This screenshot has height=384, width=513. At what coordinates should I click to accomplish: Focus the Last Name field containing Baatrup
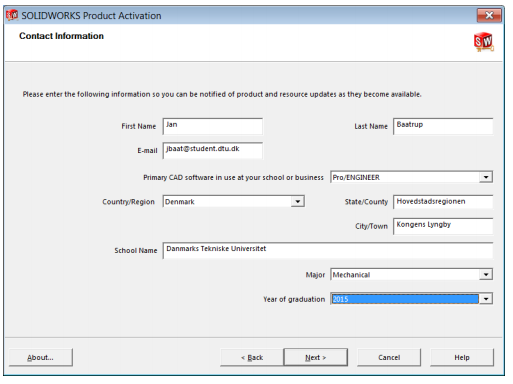443,126
